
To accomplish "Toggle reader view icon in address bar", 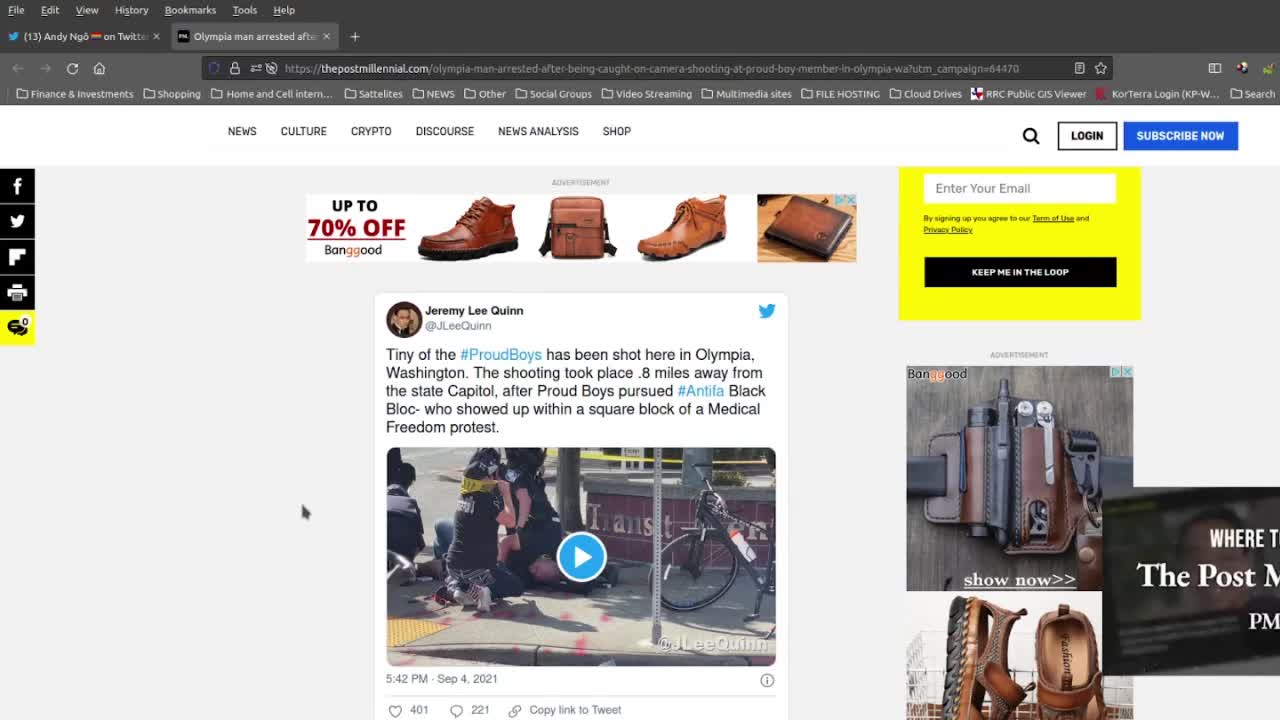I will coord(1079,68).
